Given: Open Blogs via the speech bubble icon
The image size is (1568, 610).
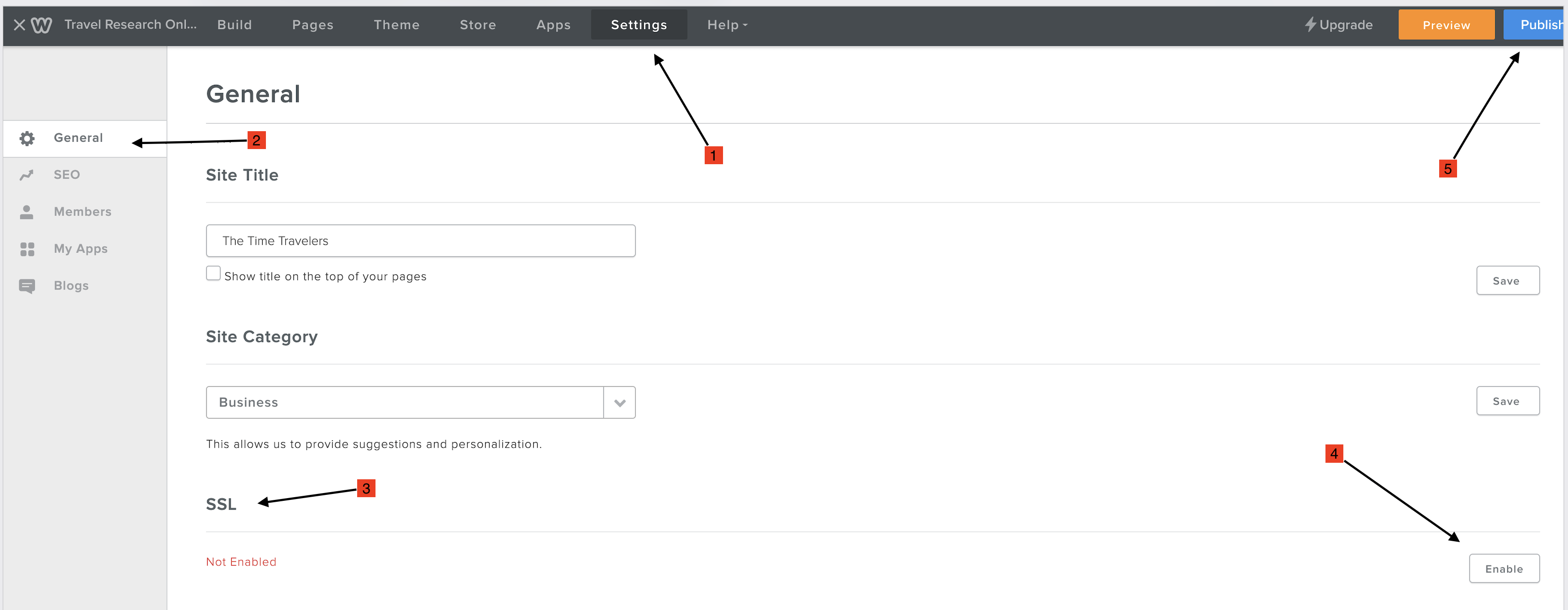Looking at the screenshot, I should (28, 286).
